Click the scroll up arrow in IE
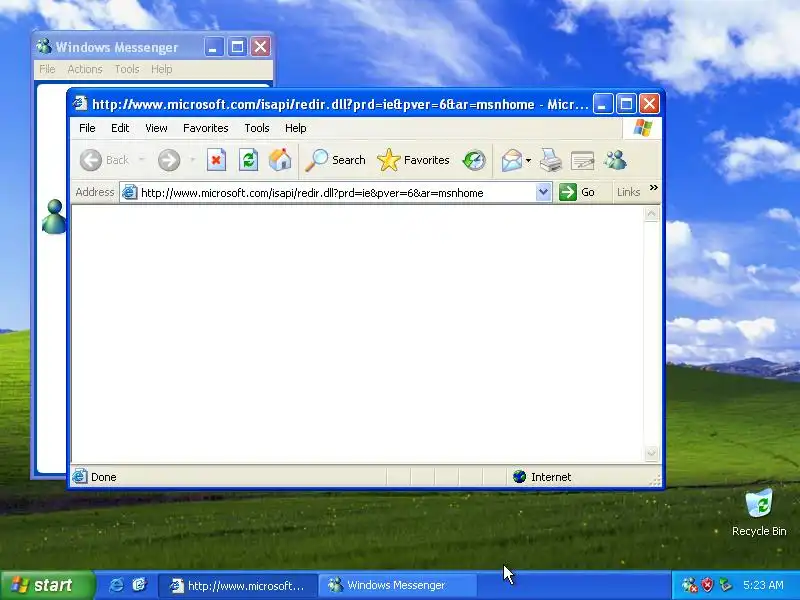 (x=651, y=214)
